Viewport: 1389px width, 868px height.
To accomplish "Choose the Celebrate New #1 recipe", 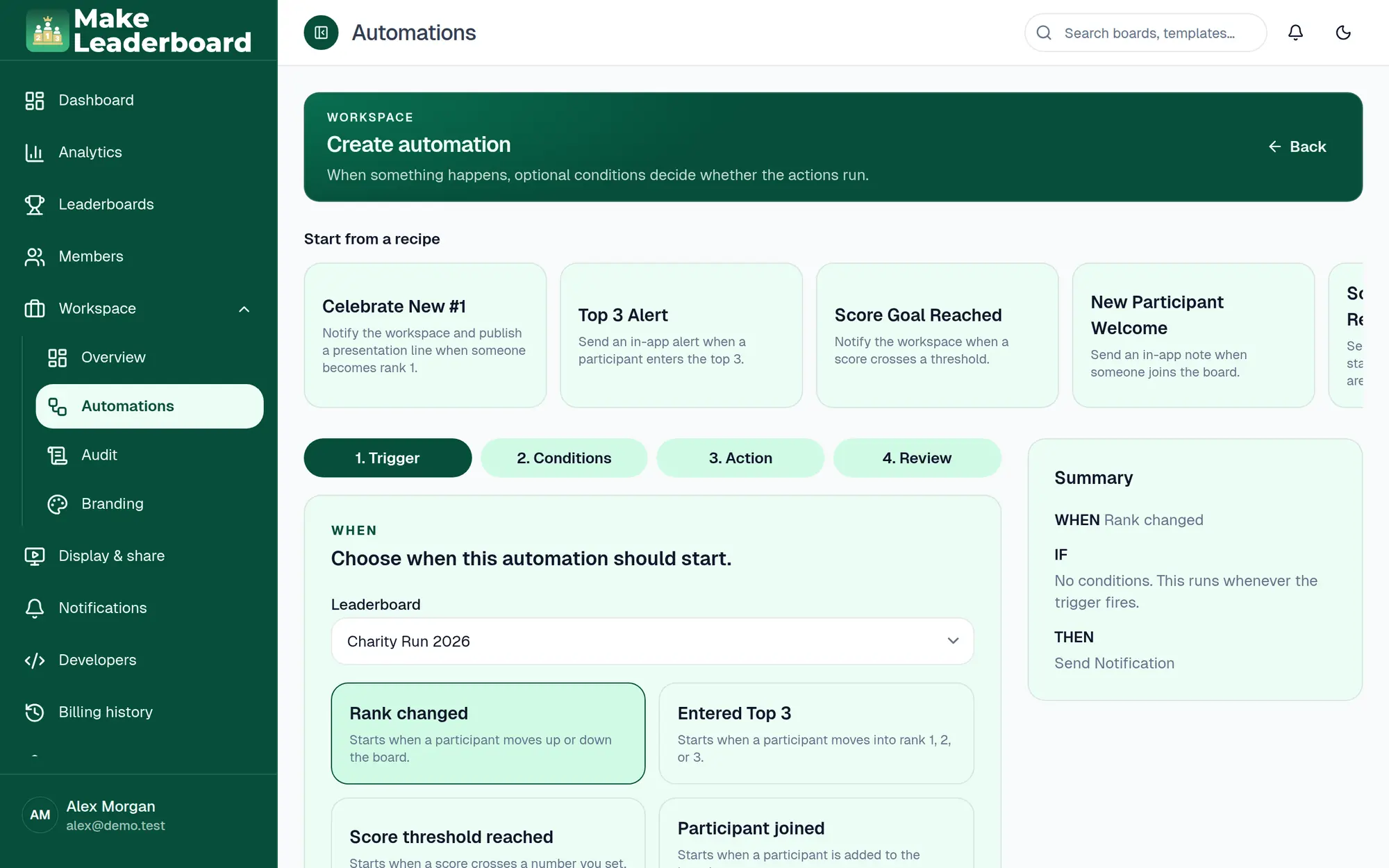I will (425, 335).
